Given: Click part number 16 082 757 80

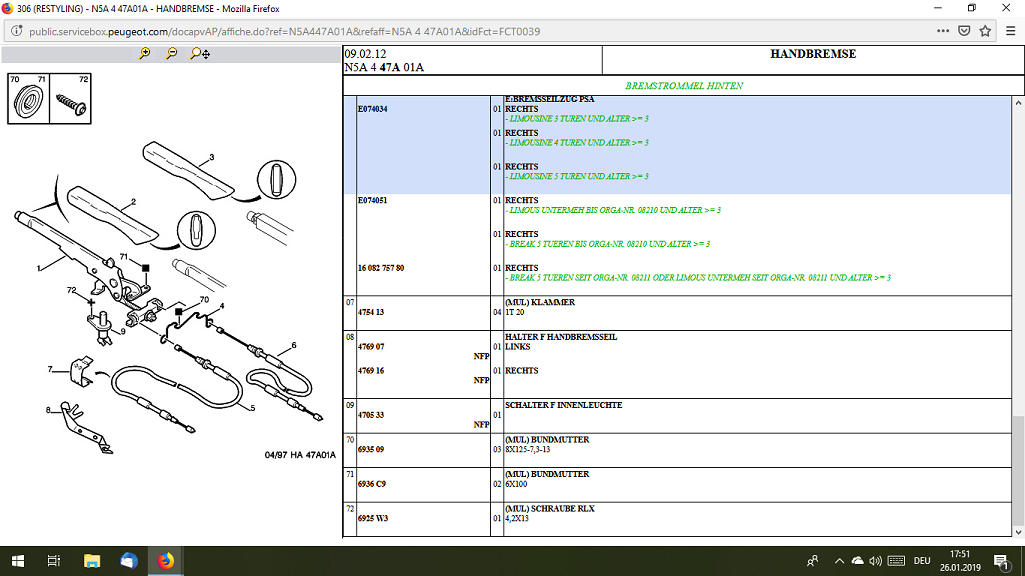Looking at the screenshot, I should [380, 268].
